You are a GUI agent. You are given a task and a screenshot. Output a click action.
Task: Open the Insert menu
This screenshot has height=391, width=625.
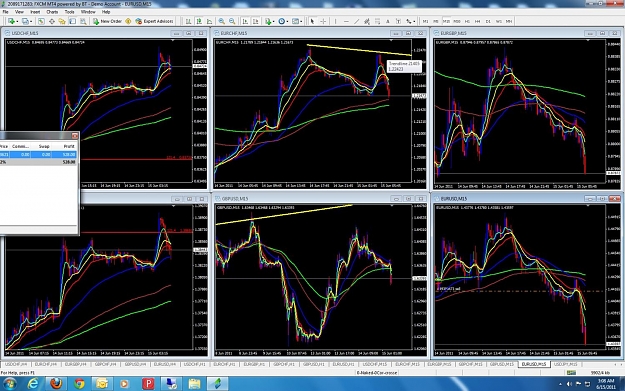click(x=35, y=12)
